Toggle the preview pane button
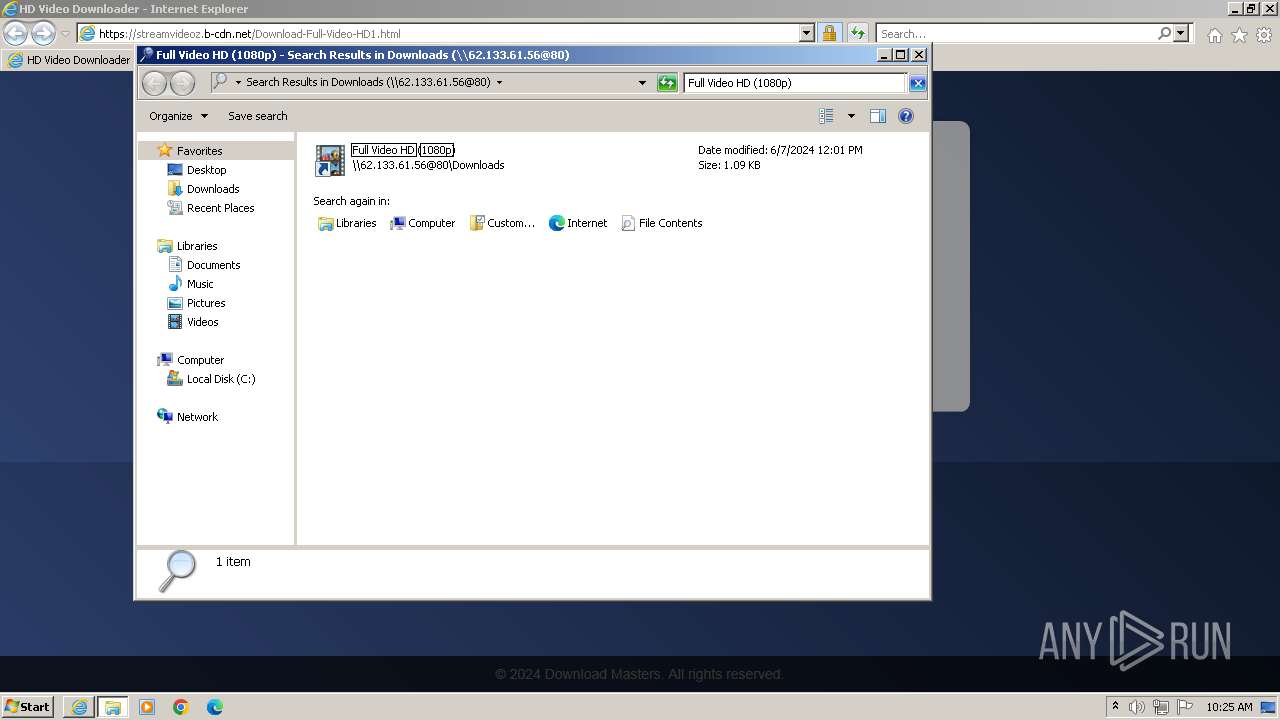Viewport: 1280px width, 720px height. [x=877, y=116]
